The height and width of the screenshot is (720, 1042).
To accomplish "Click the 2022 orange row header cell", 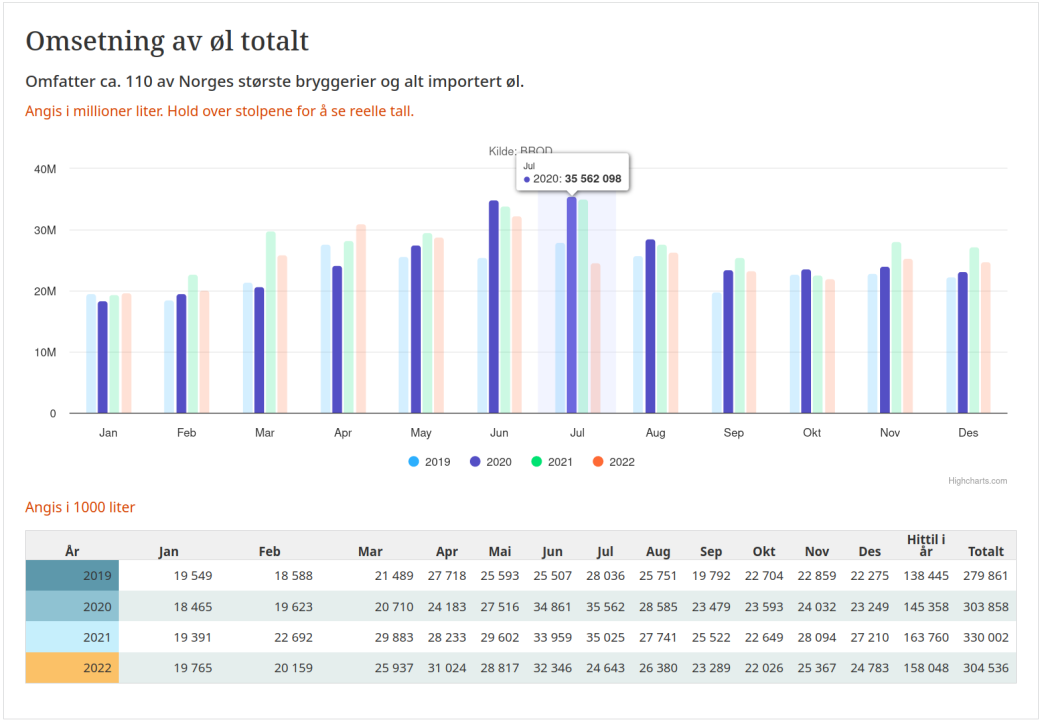I will pyautogui.click(x=72, y=668).
